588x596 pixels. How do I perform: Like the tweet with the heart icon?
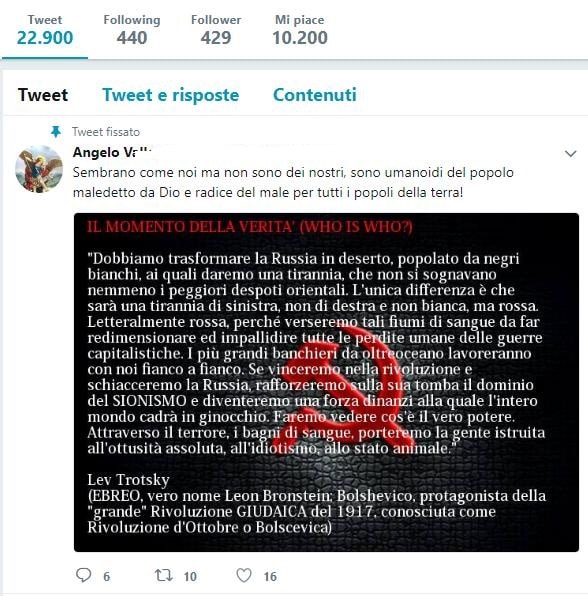(244, 575)
